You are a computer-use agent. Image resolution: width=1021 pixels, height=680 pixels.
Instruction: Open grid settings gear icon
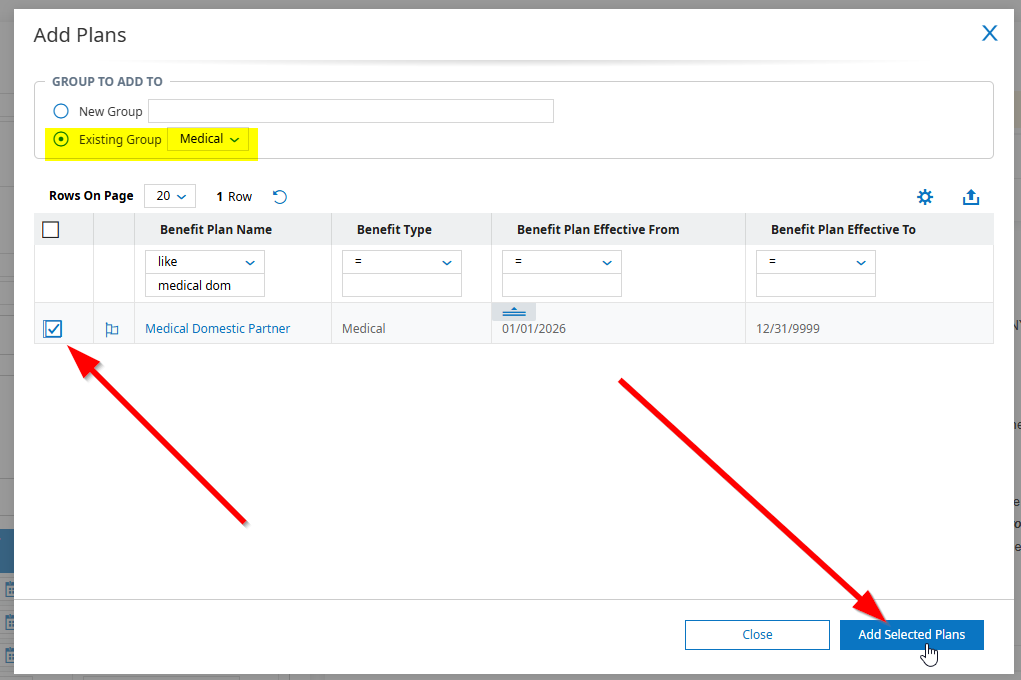925,197
